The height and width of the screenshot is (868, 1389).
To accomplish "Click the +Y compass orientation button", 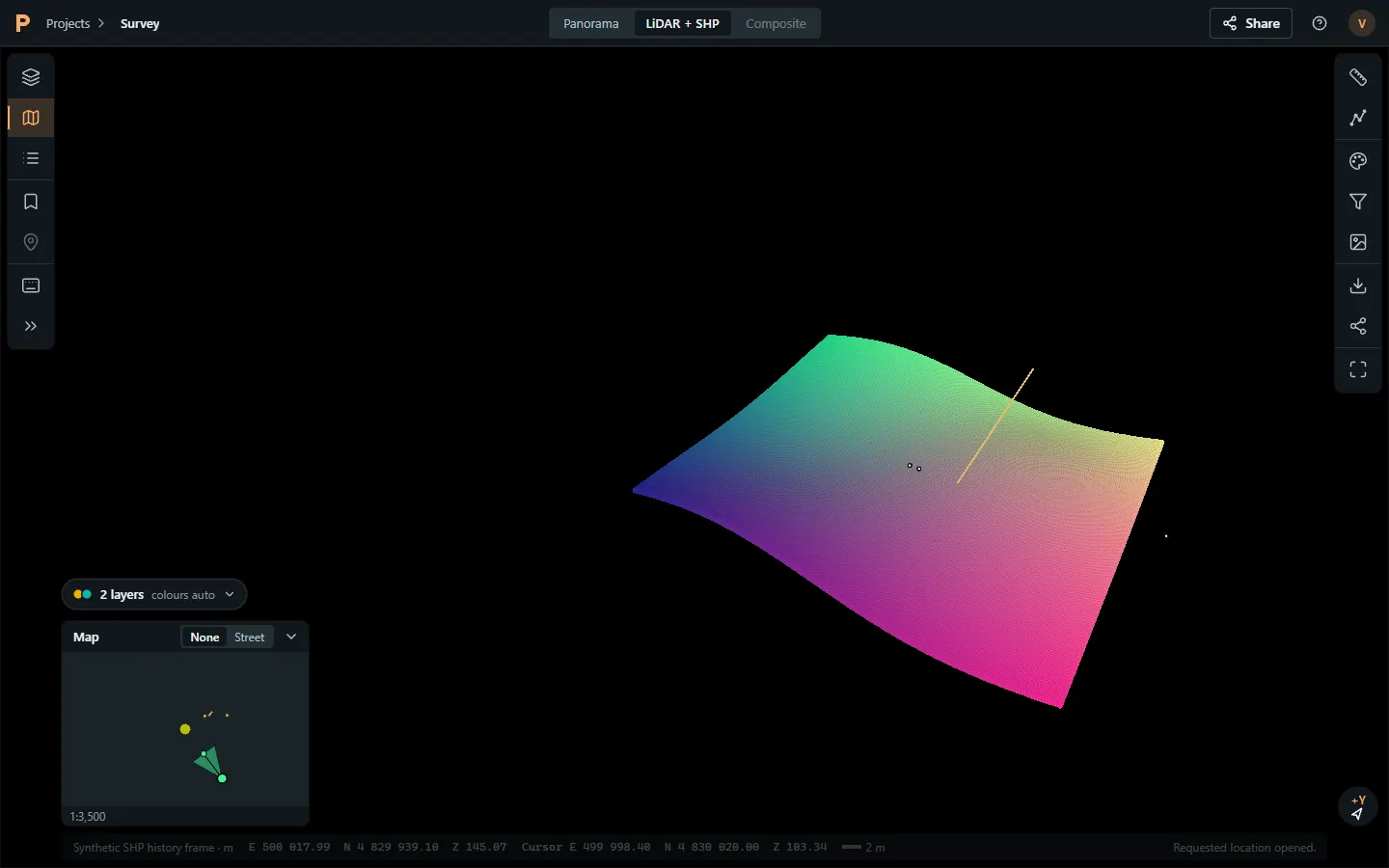I will 1358,806.
